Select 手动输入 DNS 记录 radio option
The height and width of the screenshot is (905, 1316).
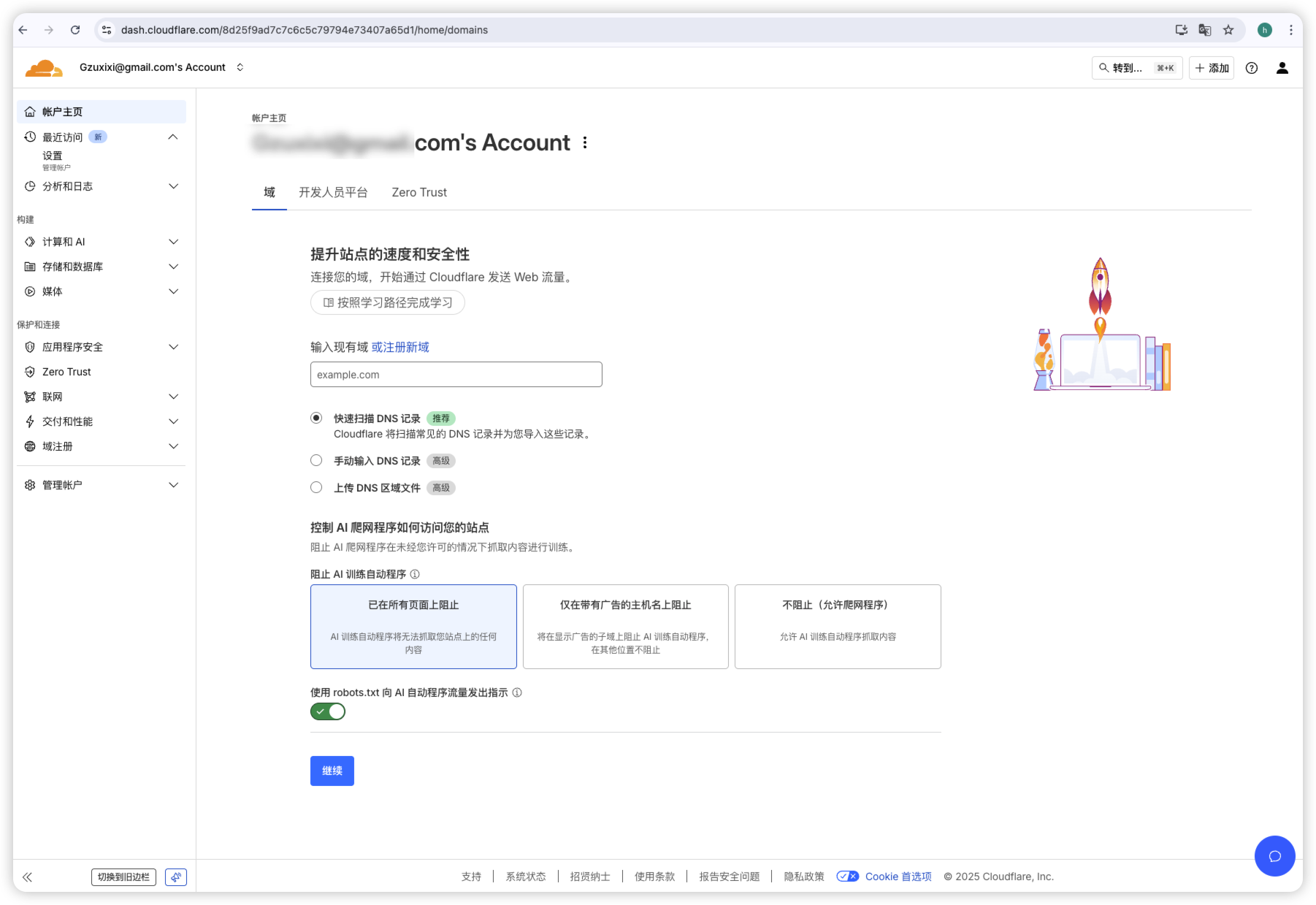316,460
